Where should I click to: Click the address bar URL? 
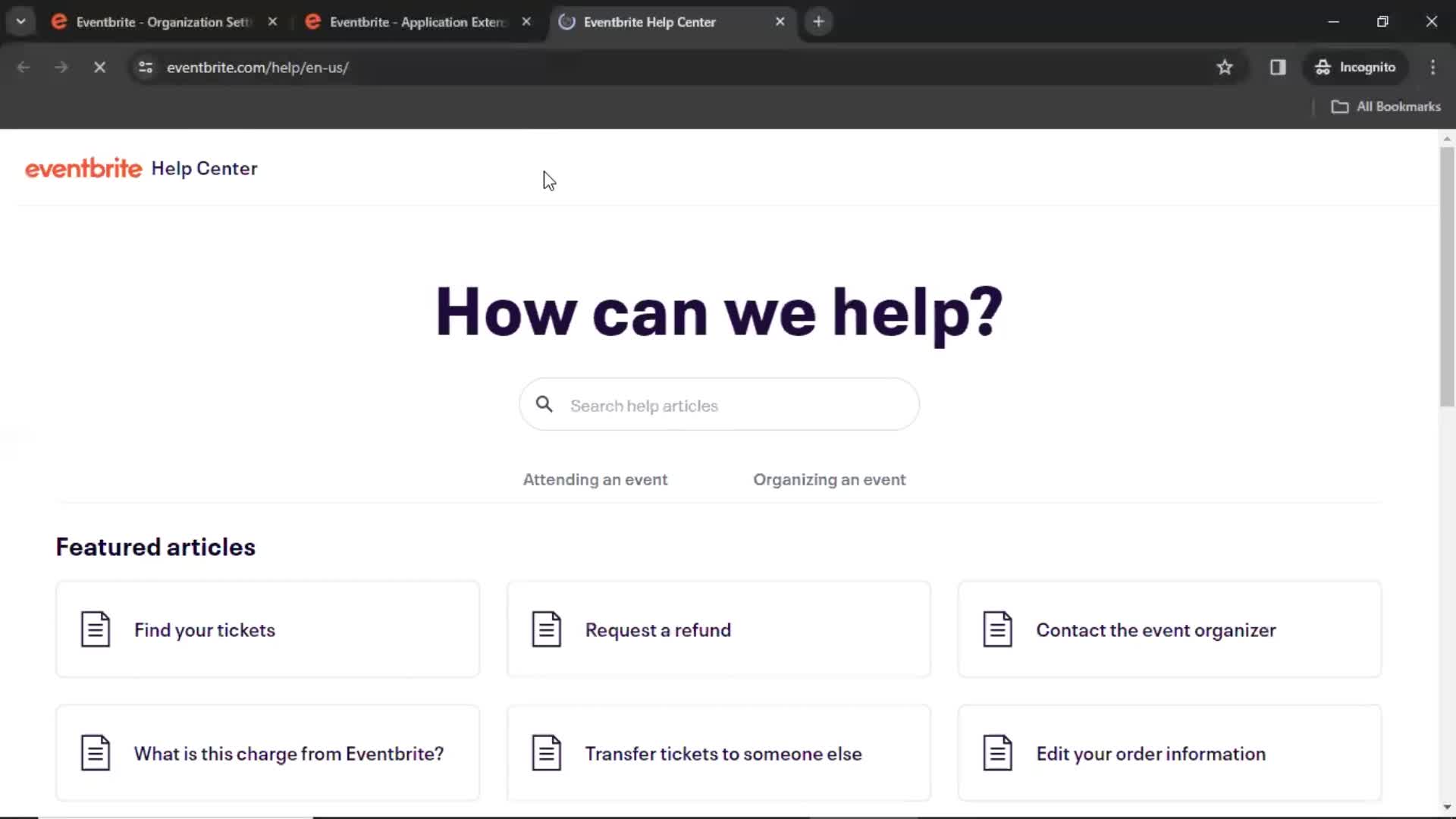[x=257, y=67]
